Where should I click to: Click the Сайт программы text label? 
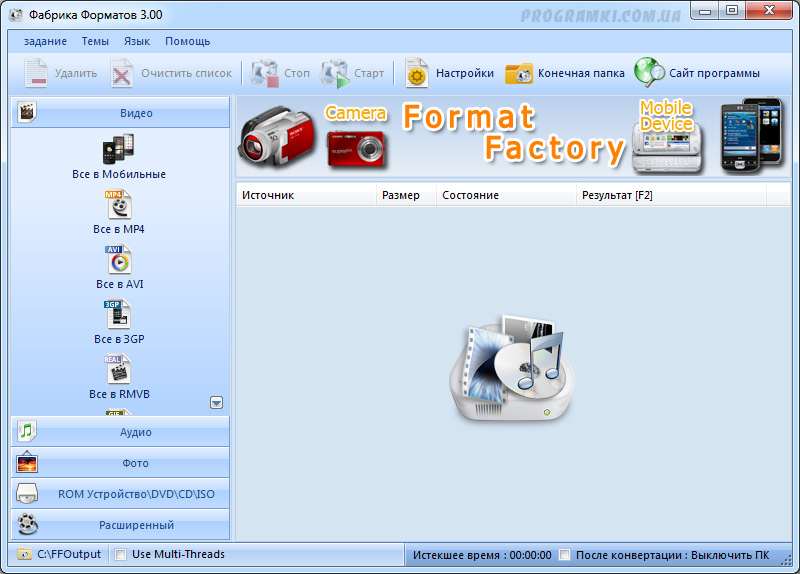(714, 73)
